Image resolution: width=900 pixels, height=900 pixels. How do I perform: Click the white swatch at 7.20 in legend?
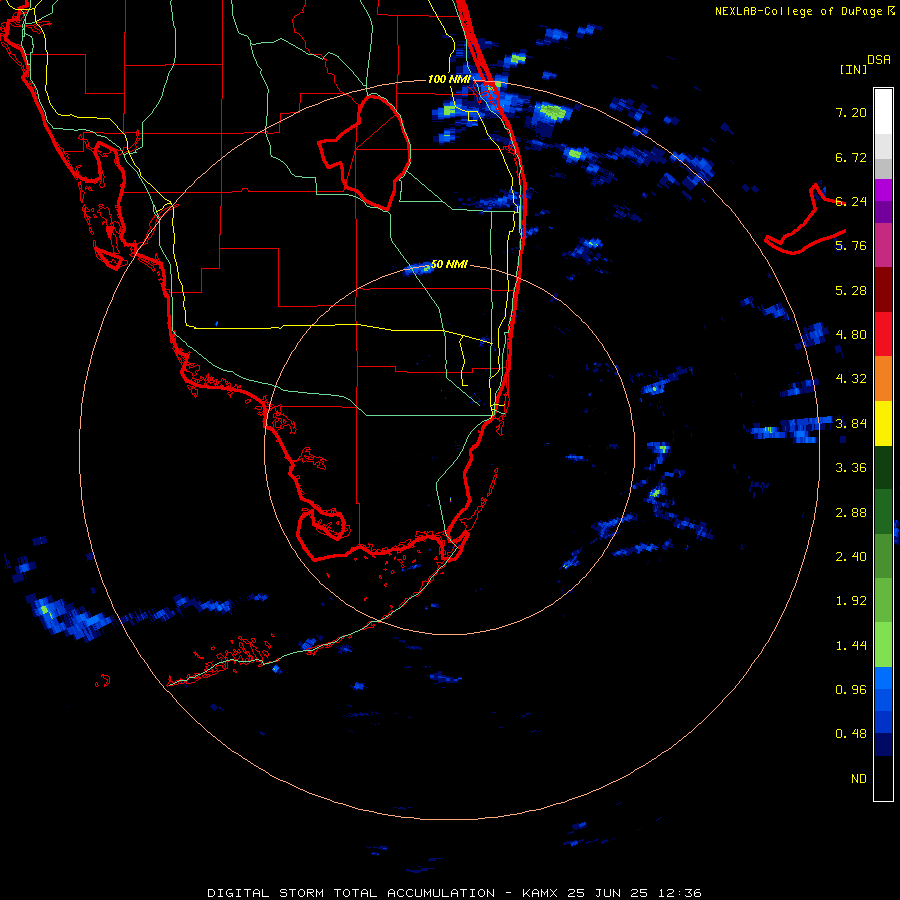[883, 112]
